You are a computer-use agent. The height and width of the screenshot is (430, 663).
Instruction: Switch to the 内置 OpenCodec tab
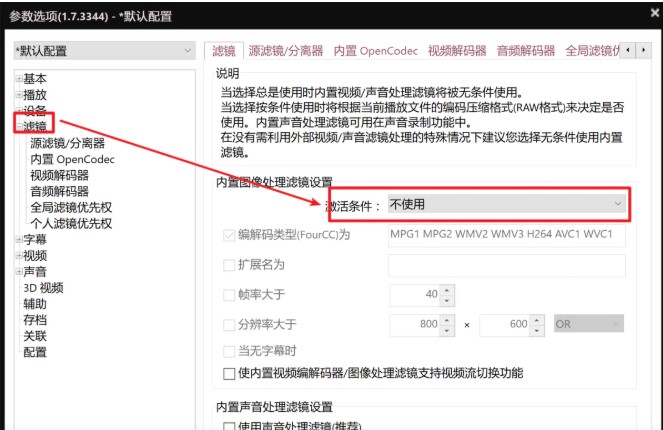point(375,51)
